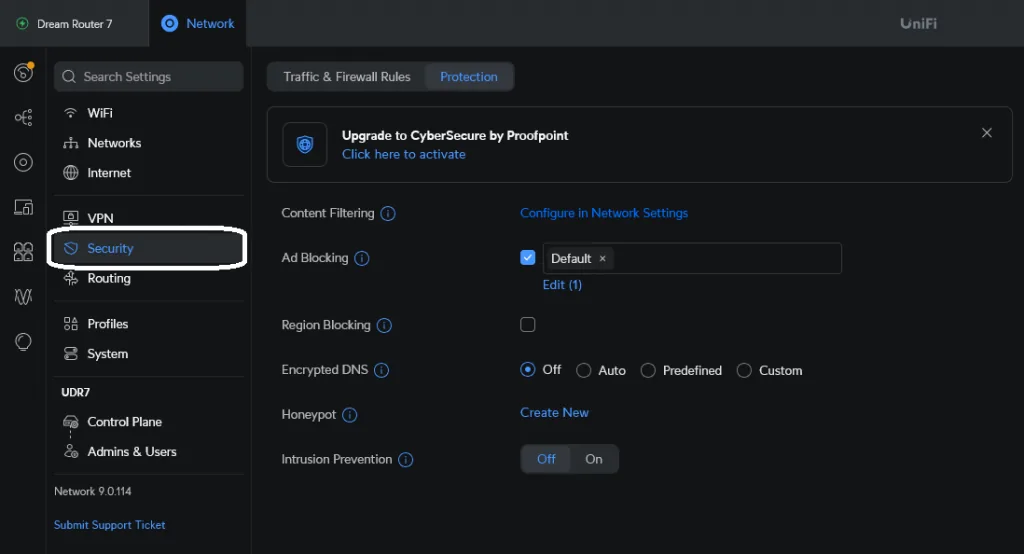
Task: Open System settings
Action: coord(148,354)
